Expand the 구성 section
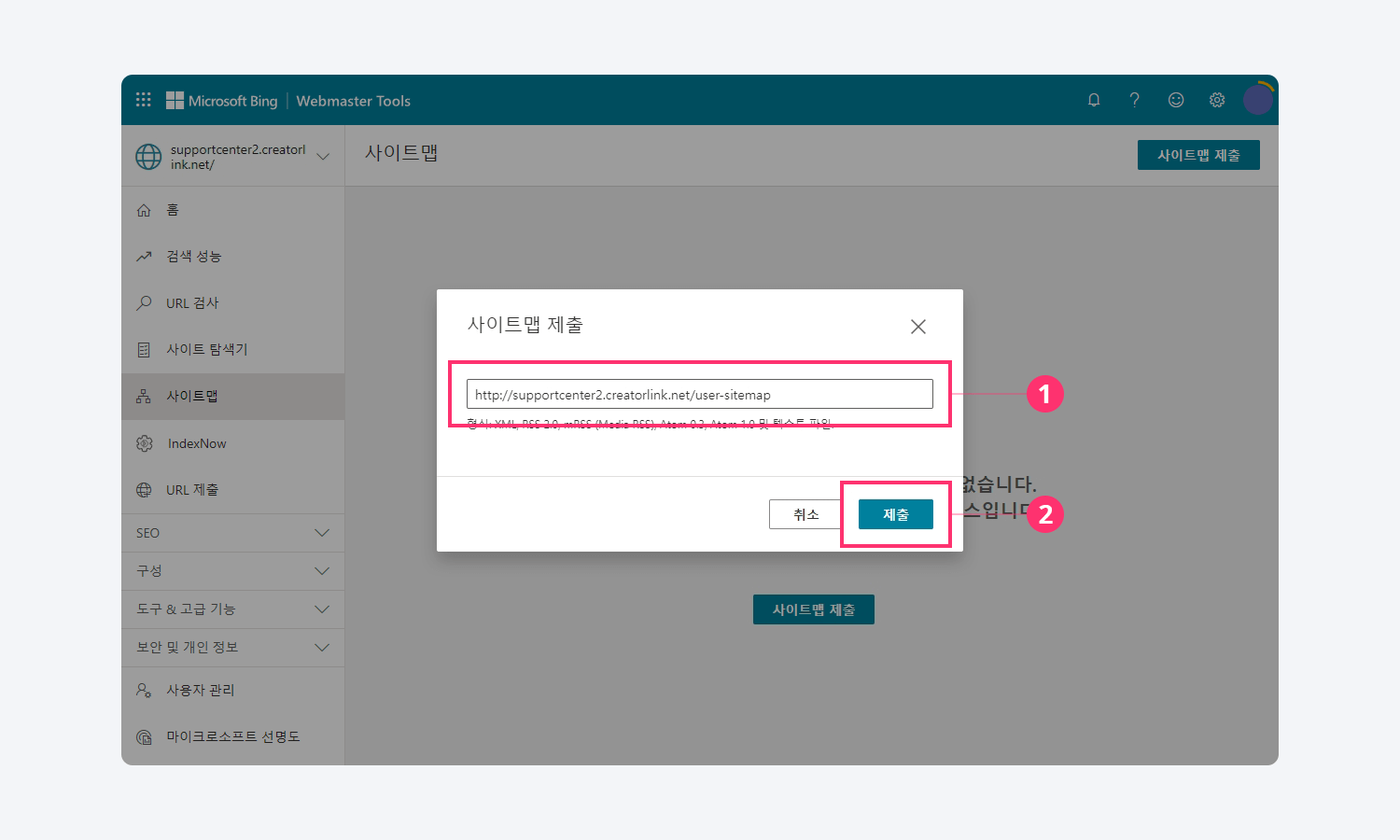The height and width of the screenshot is (840, 1400). point(232,571)
